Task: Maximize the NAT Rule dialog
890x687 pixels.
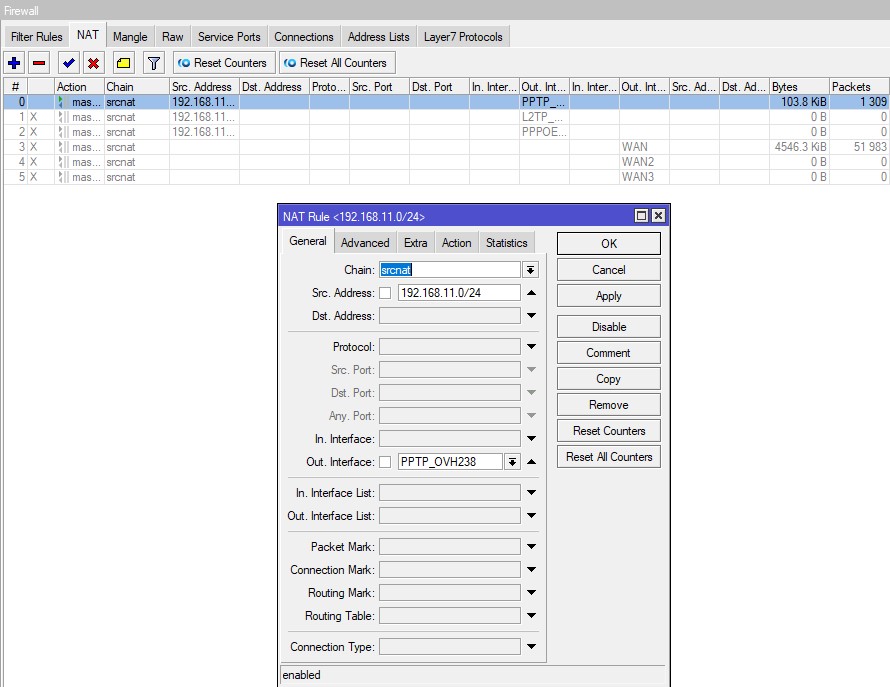Action: click(x=641, y=216)
